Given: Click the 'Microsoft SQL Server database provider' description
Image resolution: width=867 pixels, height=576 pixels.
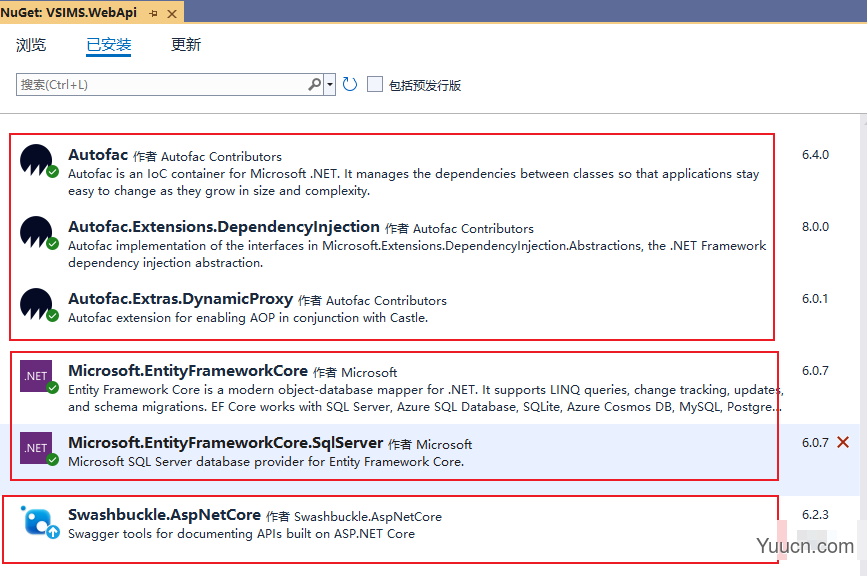Looking at the screenshot, I should [266, 462].
